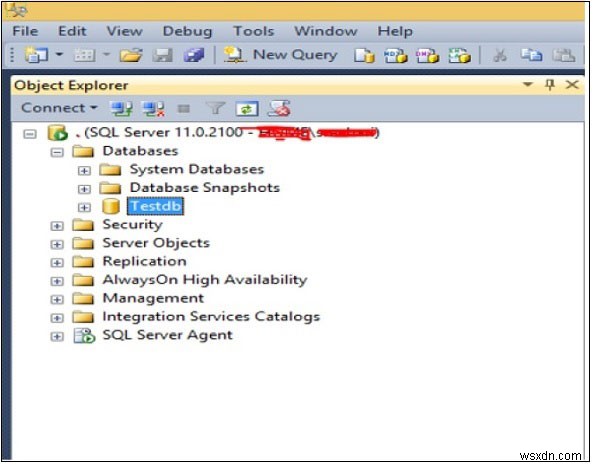Image resolution: width=593 pixels, height=466 pixels.
Task: Click the Cut scissors icon
Action: coord(500,56)
